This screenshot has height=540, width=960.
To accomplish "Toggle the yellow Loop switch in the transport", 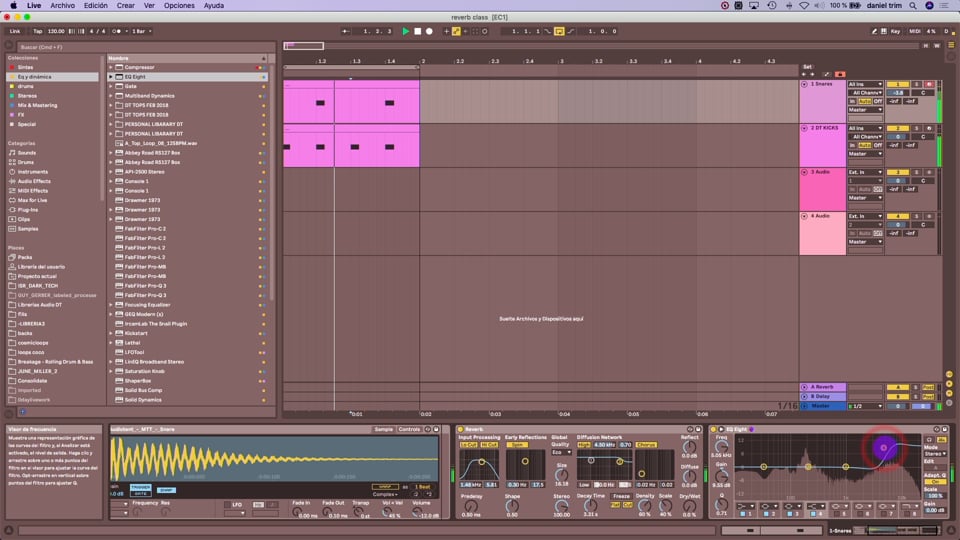I will pyautogui.click(x=559, y=31).
